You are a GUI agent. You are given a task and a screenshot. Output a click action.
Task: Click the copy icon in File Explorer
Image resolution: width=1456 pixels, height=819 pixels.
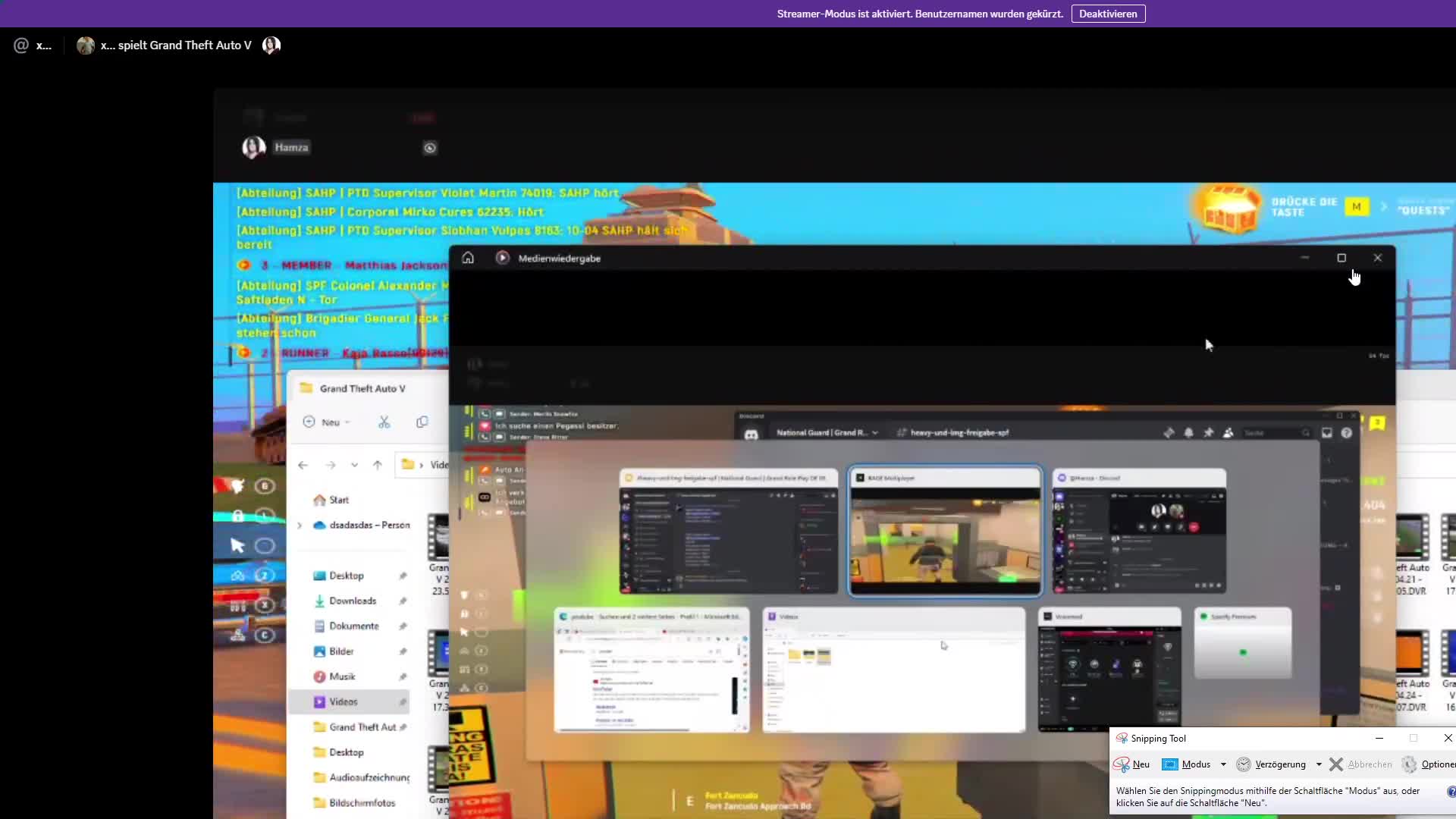tap(422, 422)
